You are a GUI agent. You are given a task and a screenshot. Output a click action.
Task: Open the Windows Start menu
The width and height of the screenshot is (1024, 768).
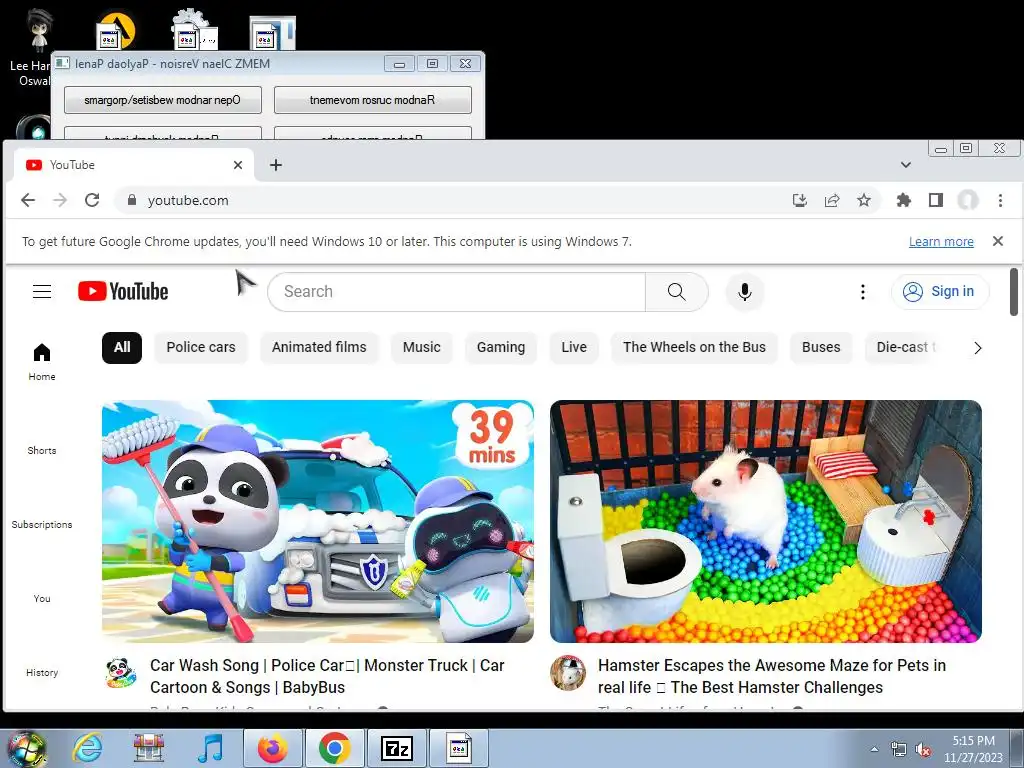26,748
